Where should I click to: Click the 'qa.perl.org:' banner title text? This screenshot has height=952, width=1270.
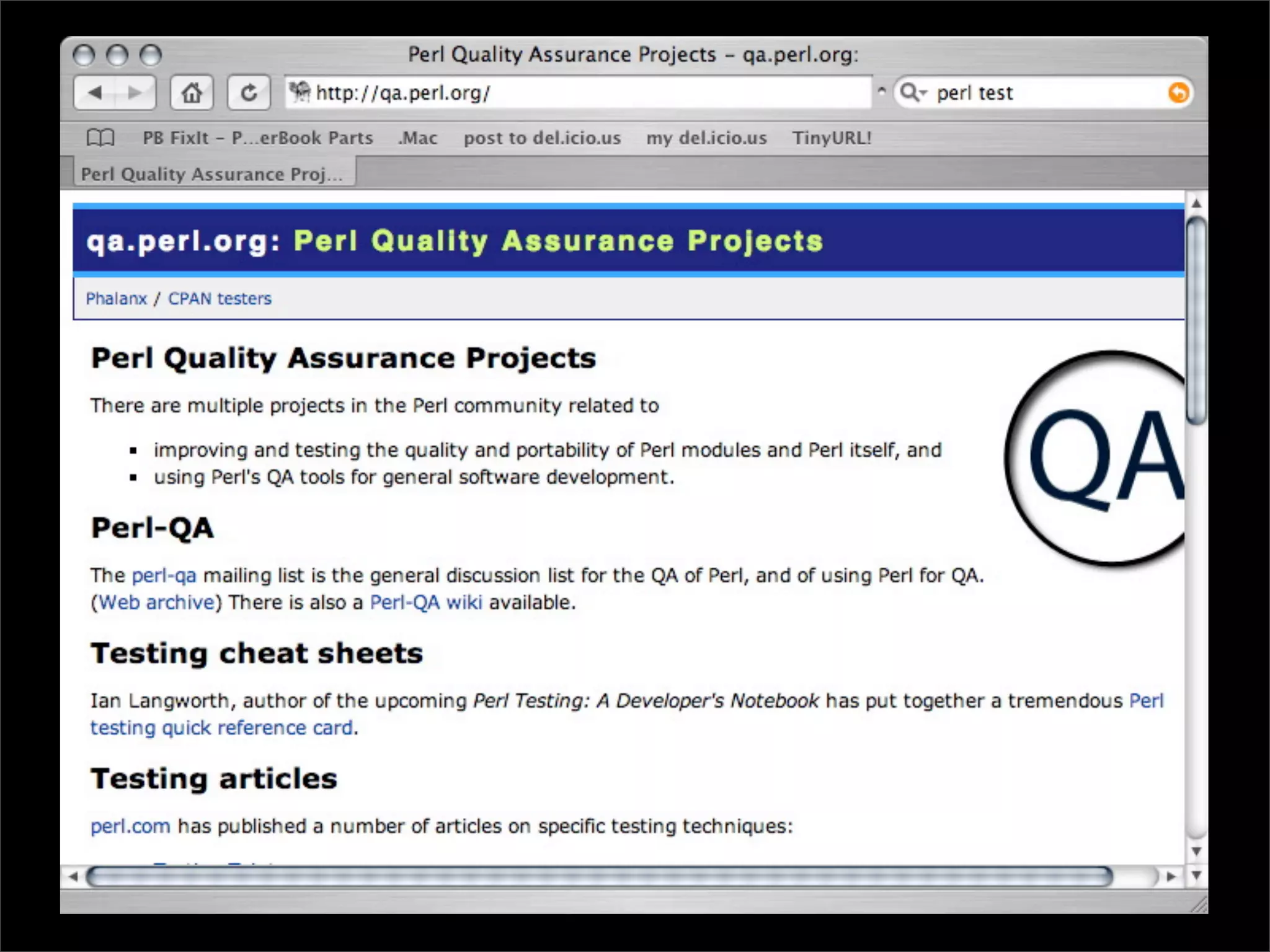[x=184, y=241]
